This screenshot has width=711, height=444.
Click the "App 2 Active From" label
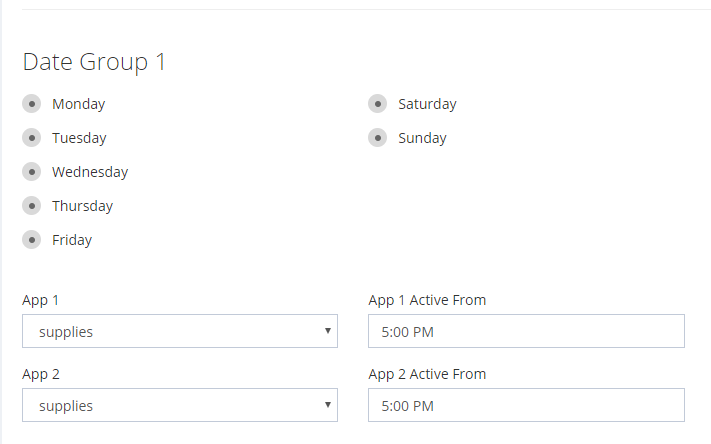tap(427, 374)
